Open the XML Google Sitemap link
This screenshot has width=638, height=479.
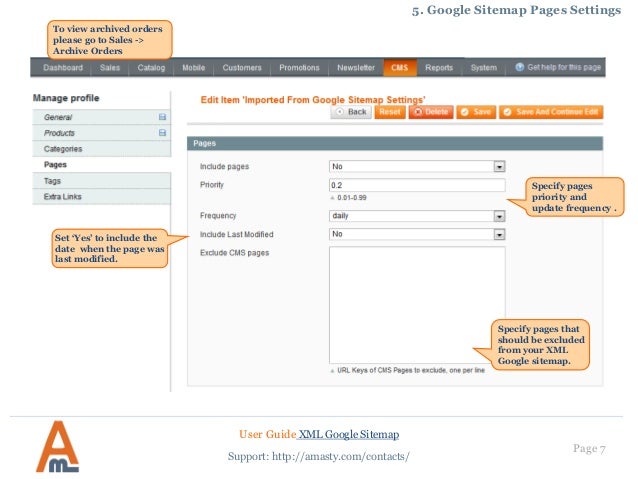click(x=348, y=434)
